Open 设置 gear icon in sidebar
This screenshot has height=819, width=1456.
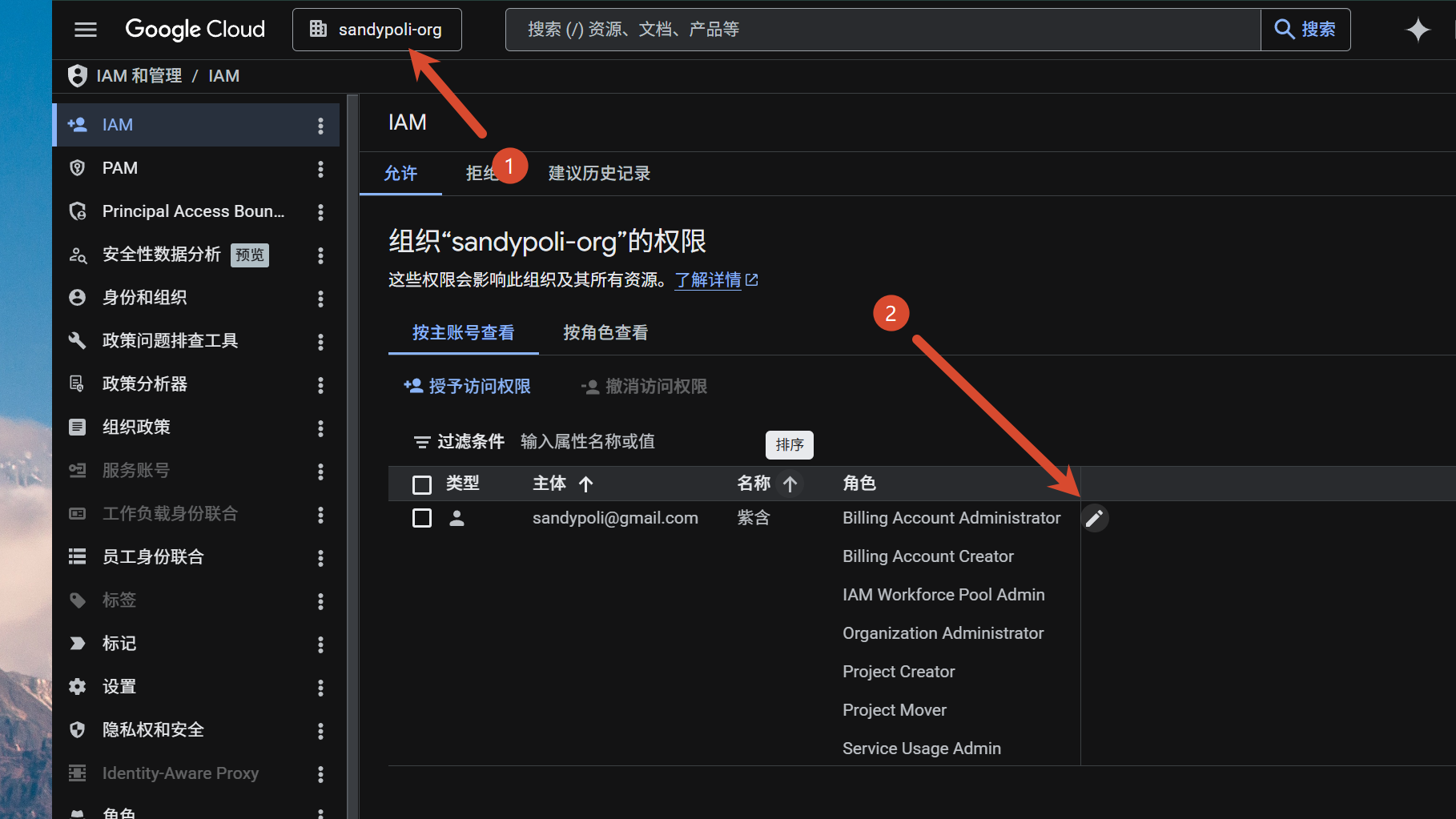[78, 687]
